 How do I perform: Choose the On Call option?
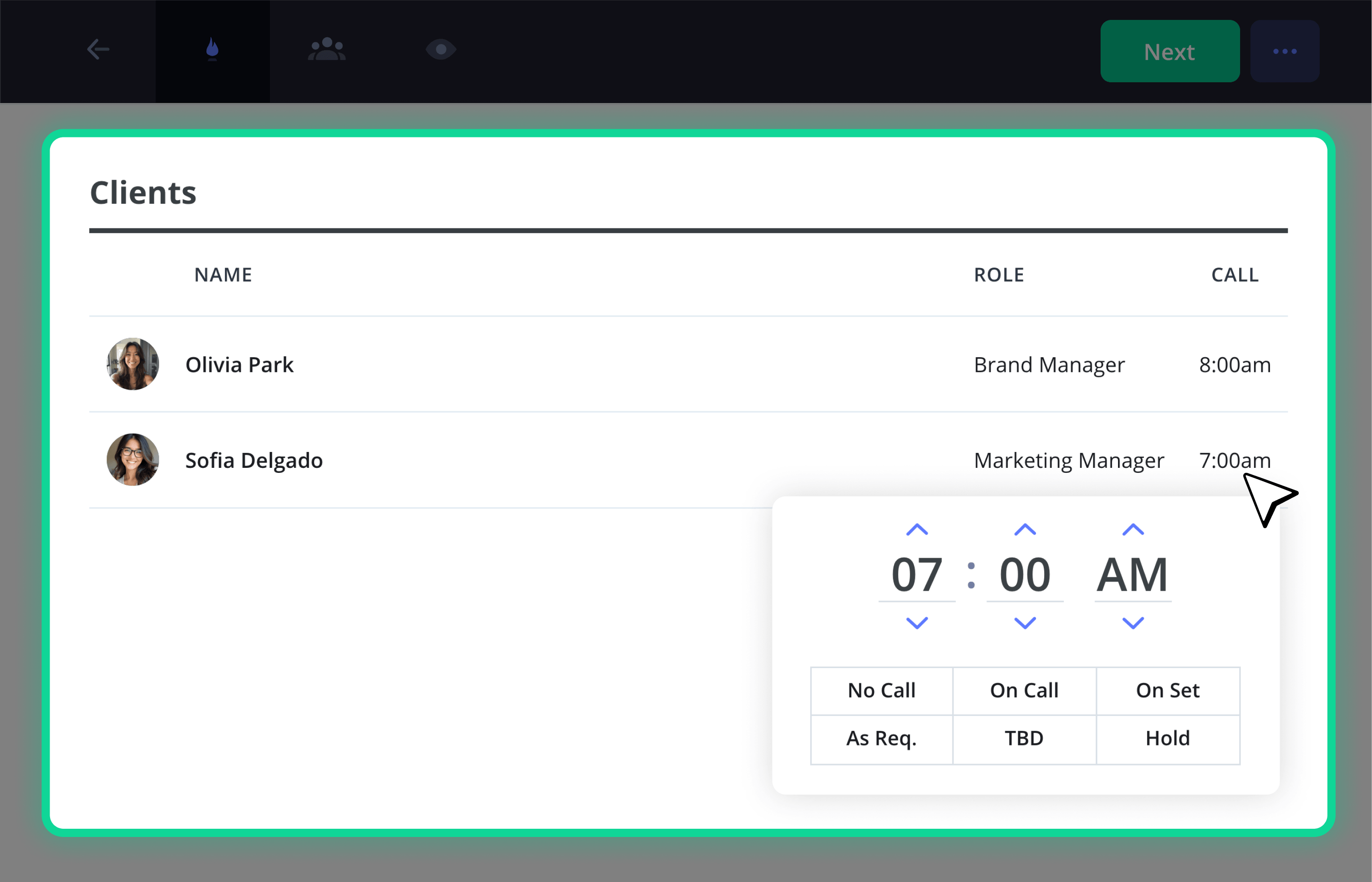(x=1024, y=691)
